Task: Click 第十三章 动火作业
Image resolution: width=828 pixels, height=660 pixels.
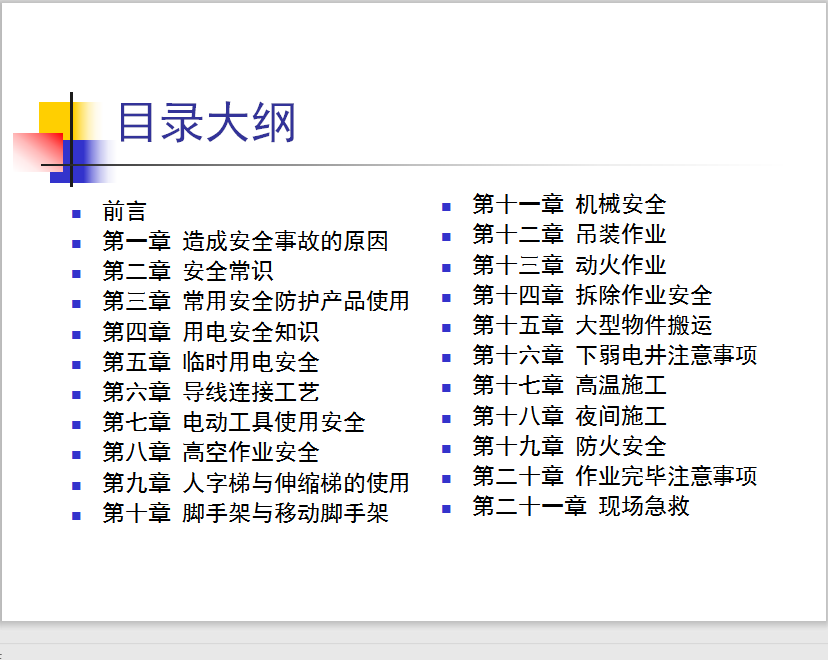Action: (569, 265)
